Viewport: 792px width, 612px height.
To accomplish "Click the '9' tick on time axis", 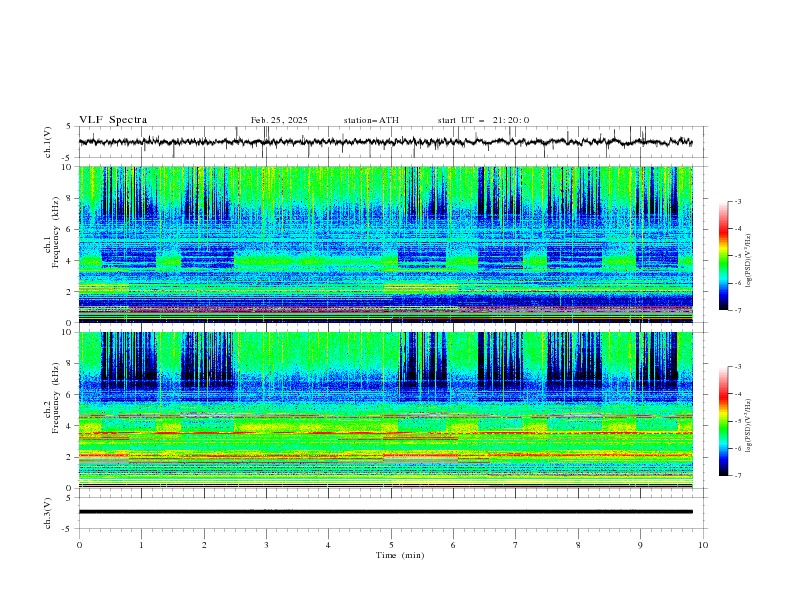I will pyautogui.click(x=640, y=545).
